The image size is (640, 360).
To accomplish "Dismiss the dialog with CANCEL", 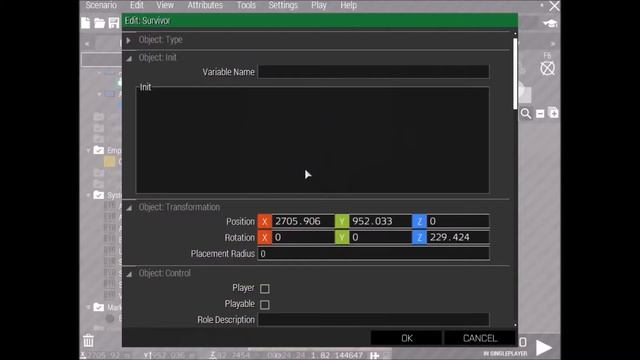I will click(x=480, y=338).
